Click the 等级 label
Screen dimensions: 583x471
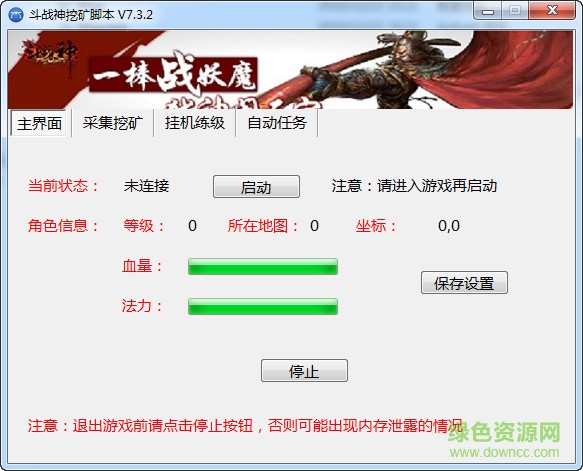(x=144, y=226)
